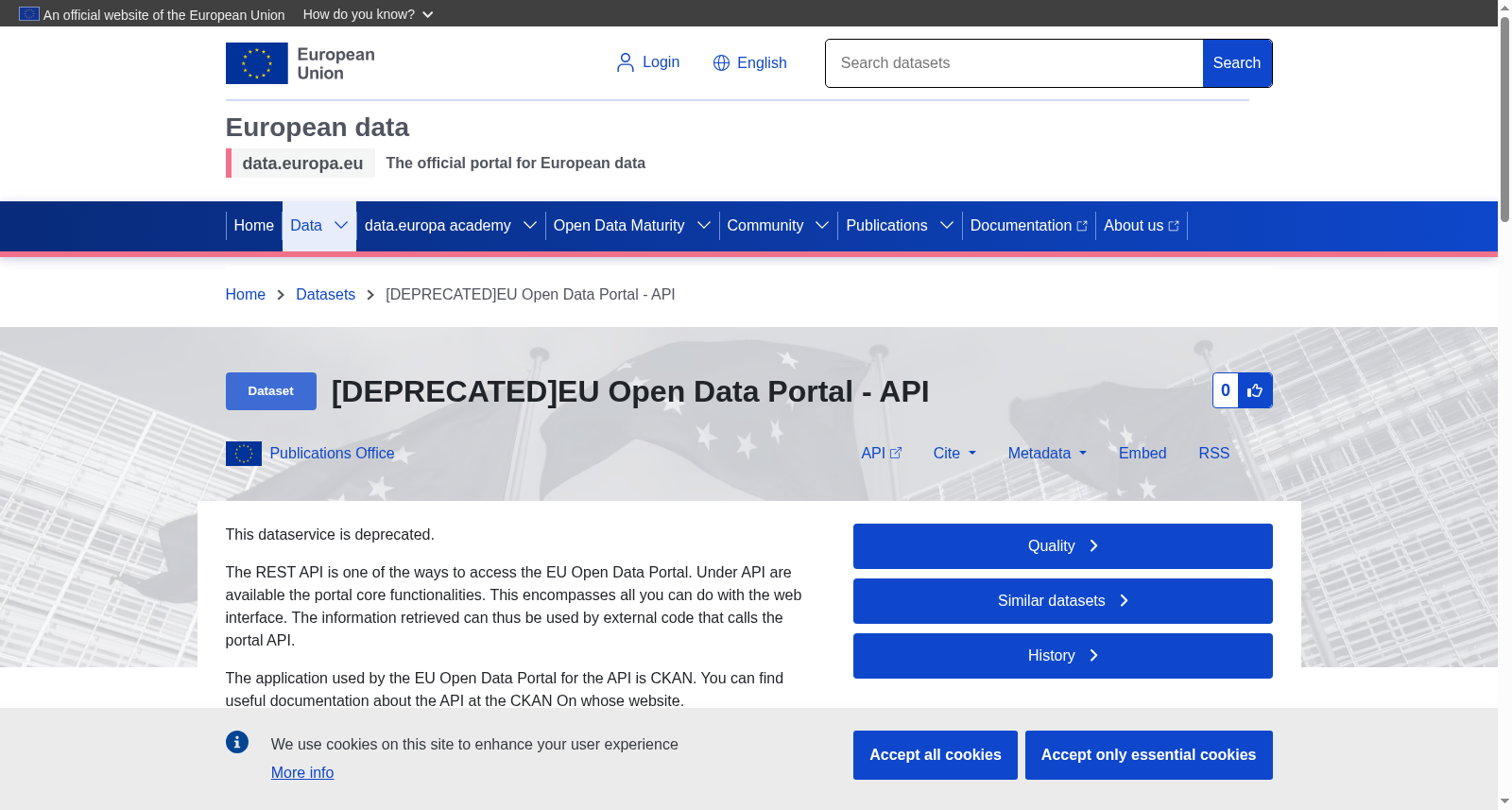Screen dimensions: 1512x810
Task: Click the Embed link
Action: pos(1143,454)
